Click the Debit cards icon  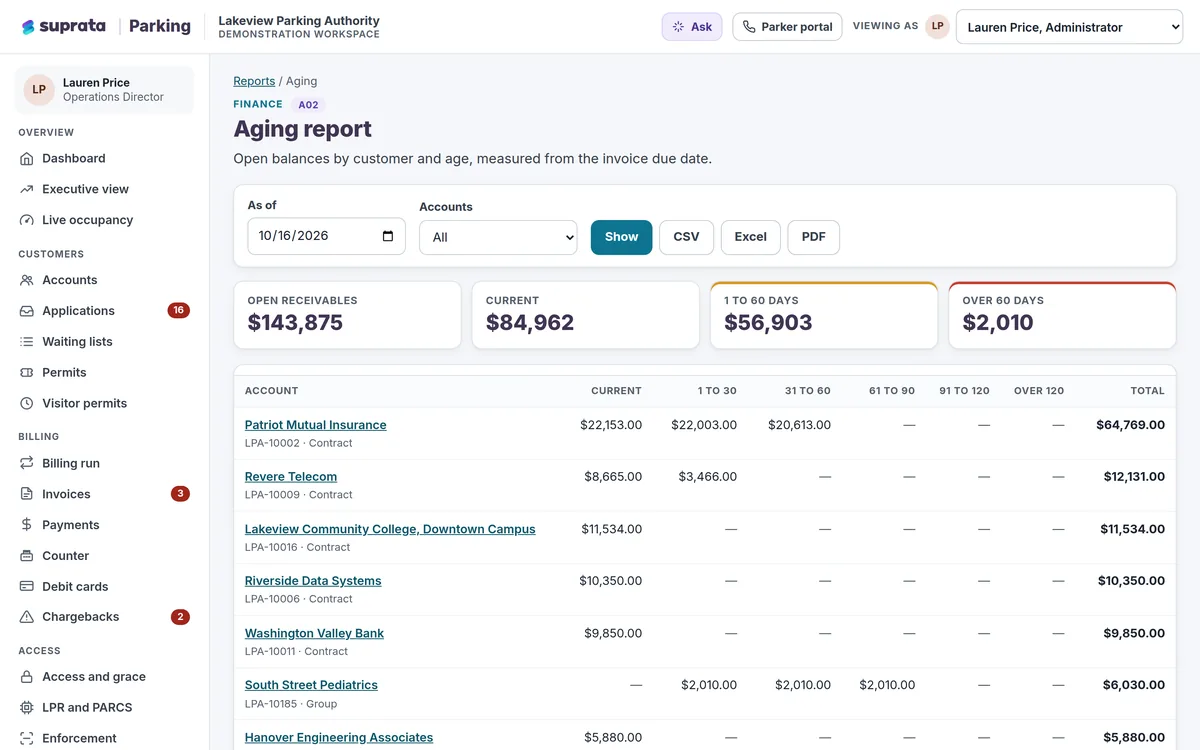27,587
